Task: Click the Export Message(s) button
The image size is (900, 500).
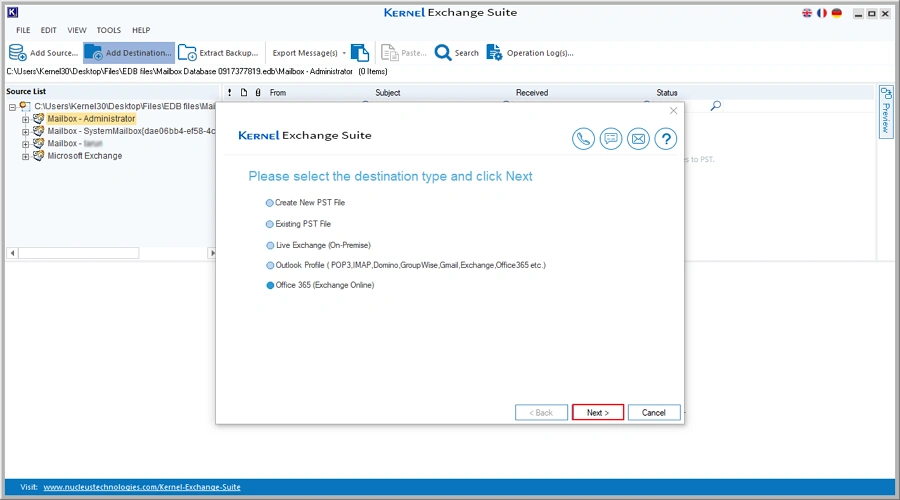Action: (305, 53)
